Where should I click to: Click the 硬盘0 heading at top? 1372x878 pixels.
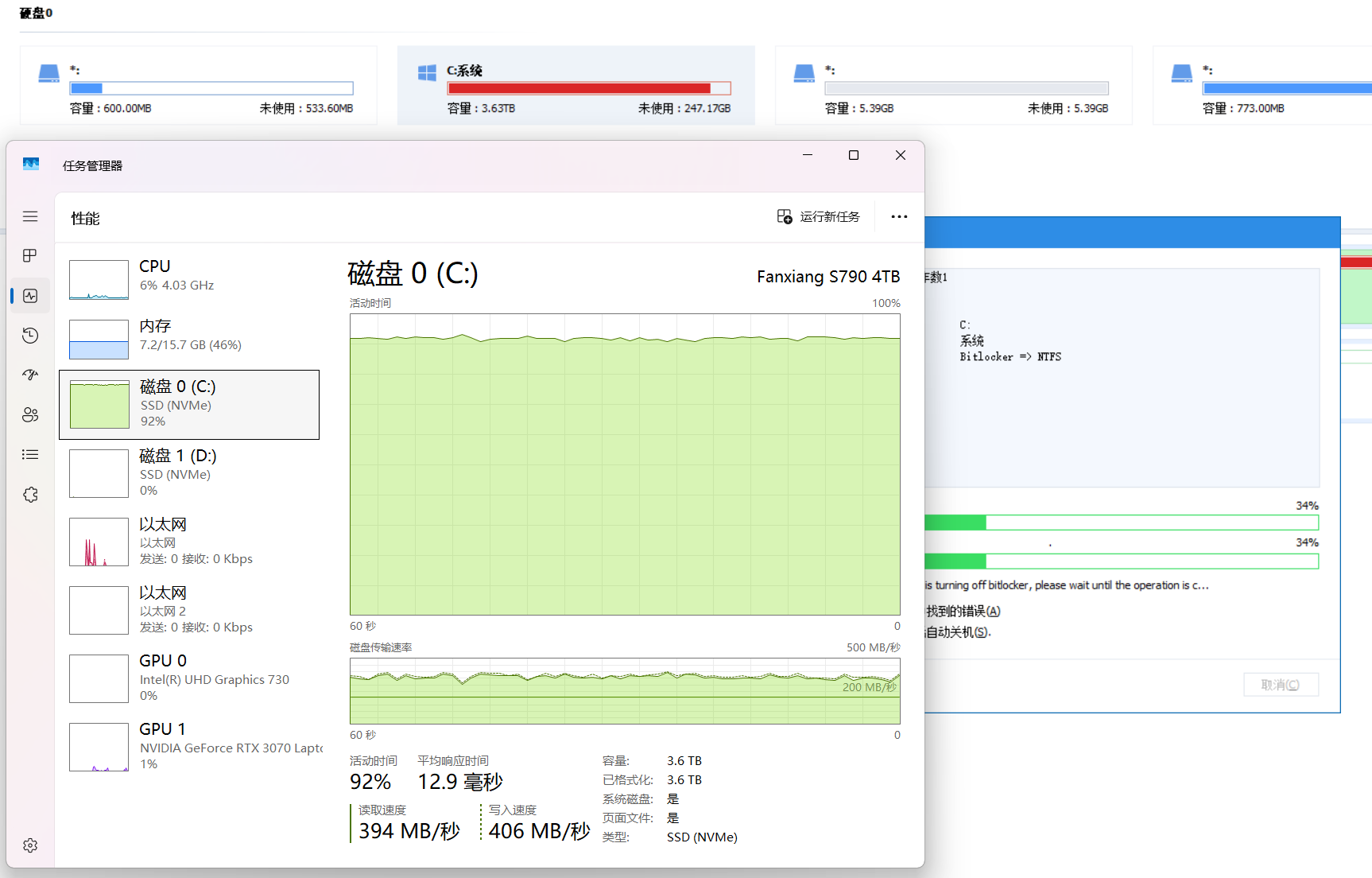pyautogui.click(x=36, y=13)
